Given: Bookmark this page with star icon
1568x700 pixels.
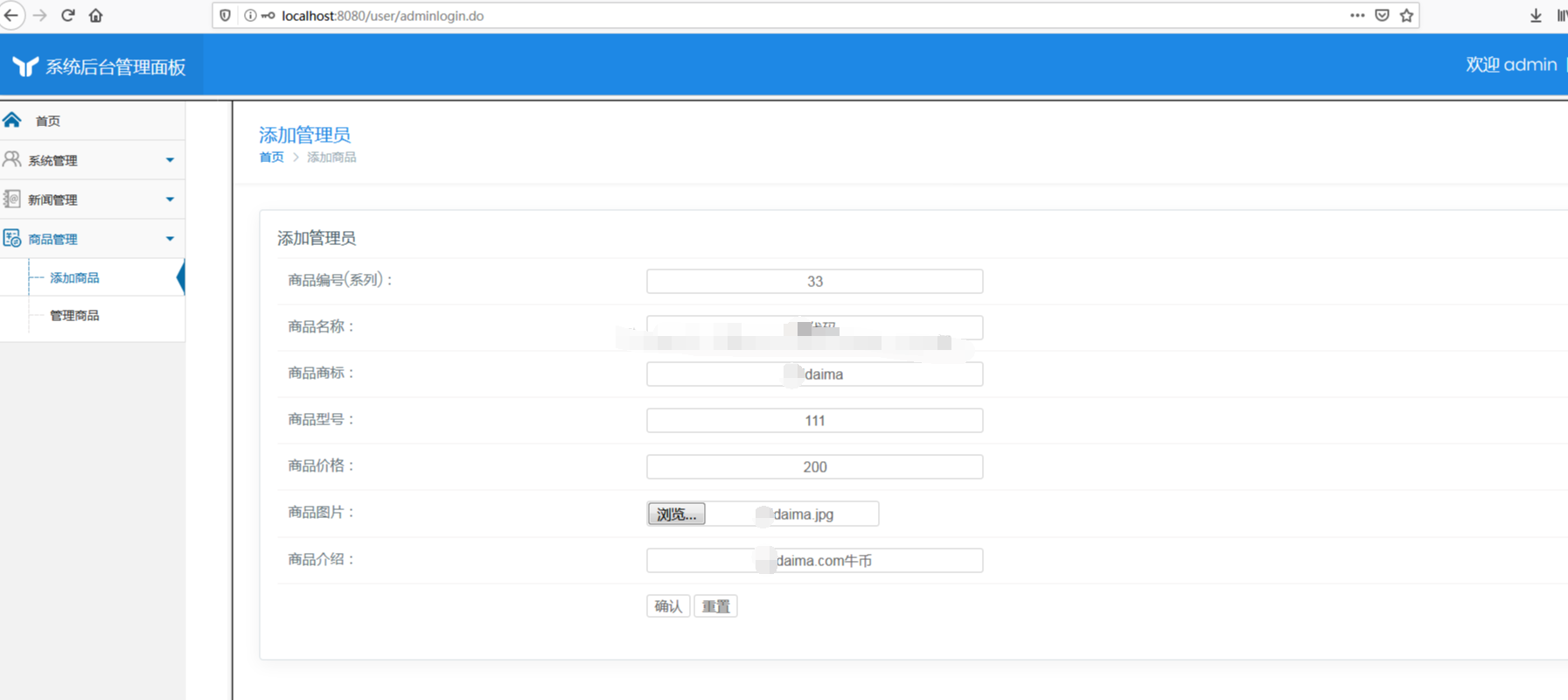Looking at the screenshot, I should tap(1406, 15).
